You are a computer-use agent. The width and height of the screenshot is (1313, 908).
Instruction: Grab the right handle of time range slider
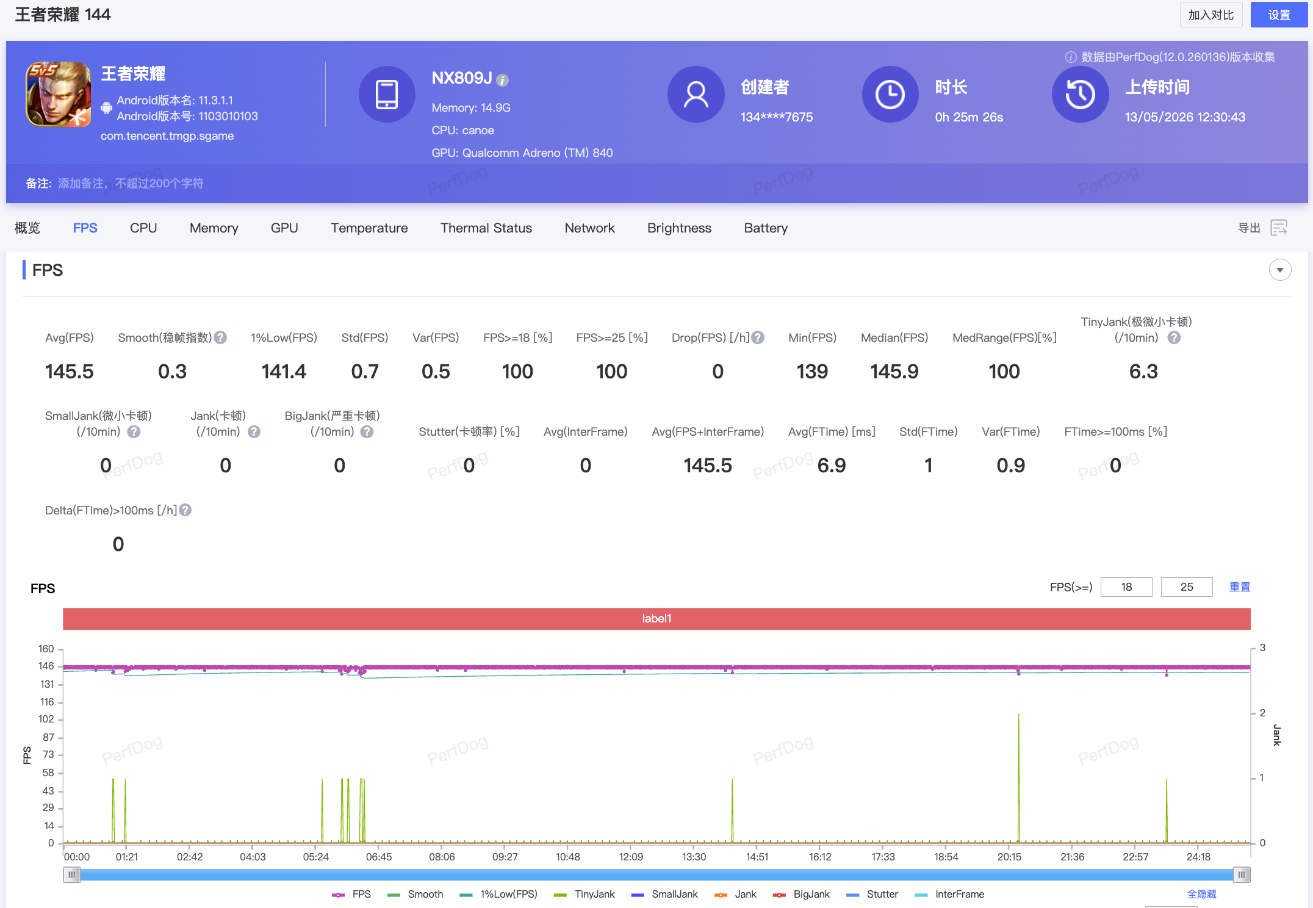coord(1242,875)
